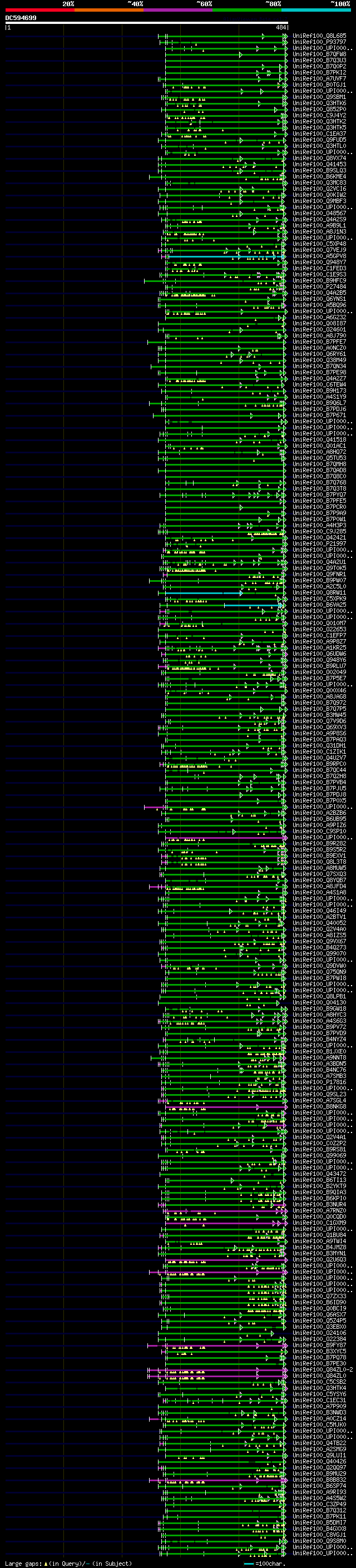Select subject label UniRef100_Q4TB22
The height and width of the screenshot is (1568, 356).
click(x=319, y=1443)
